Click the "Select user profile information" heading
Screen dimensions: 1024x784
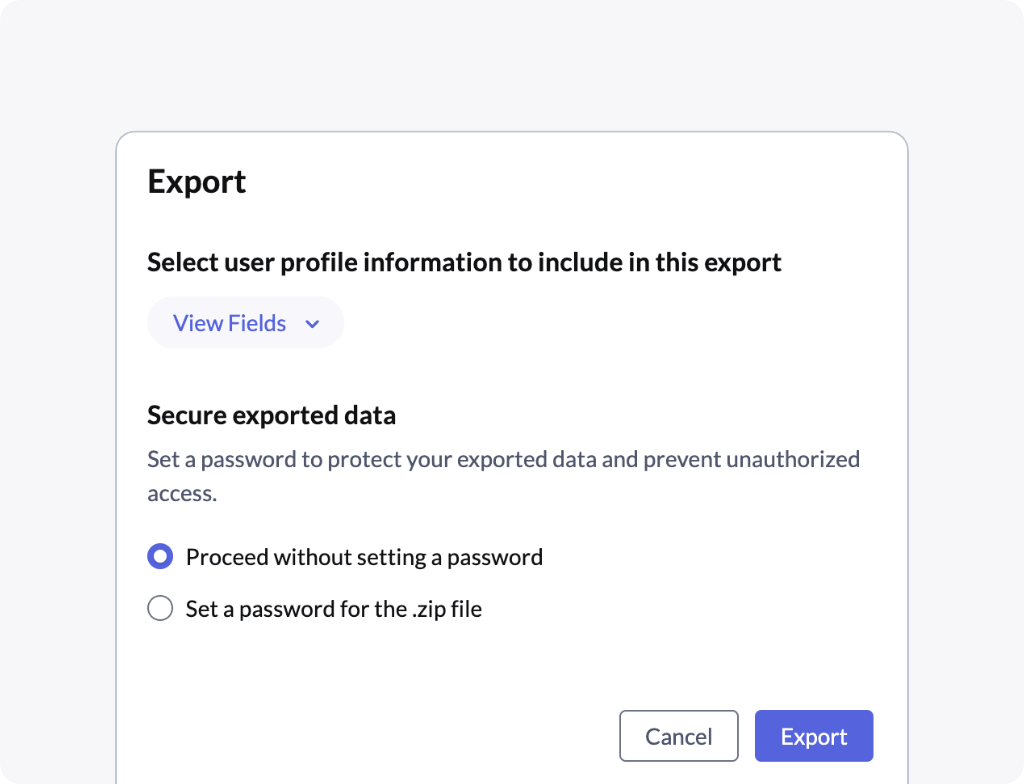click(464, 262)
